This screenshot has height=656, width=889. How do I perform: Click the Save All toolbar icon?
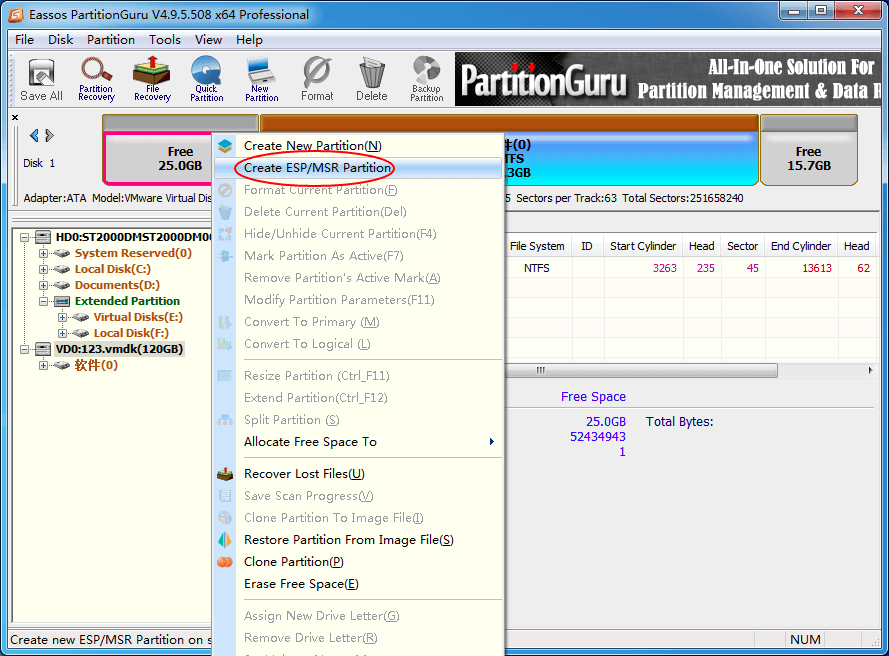41,80
